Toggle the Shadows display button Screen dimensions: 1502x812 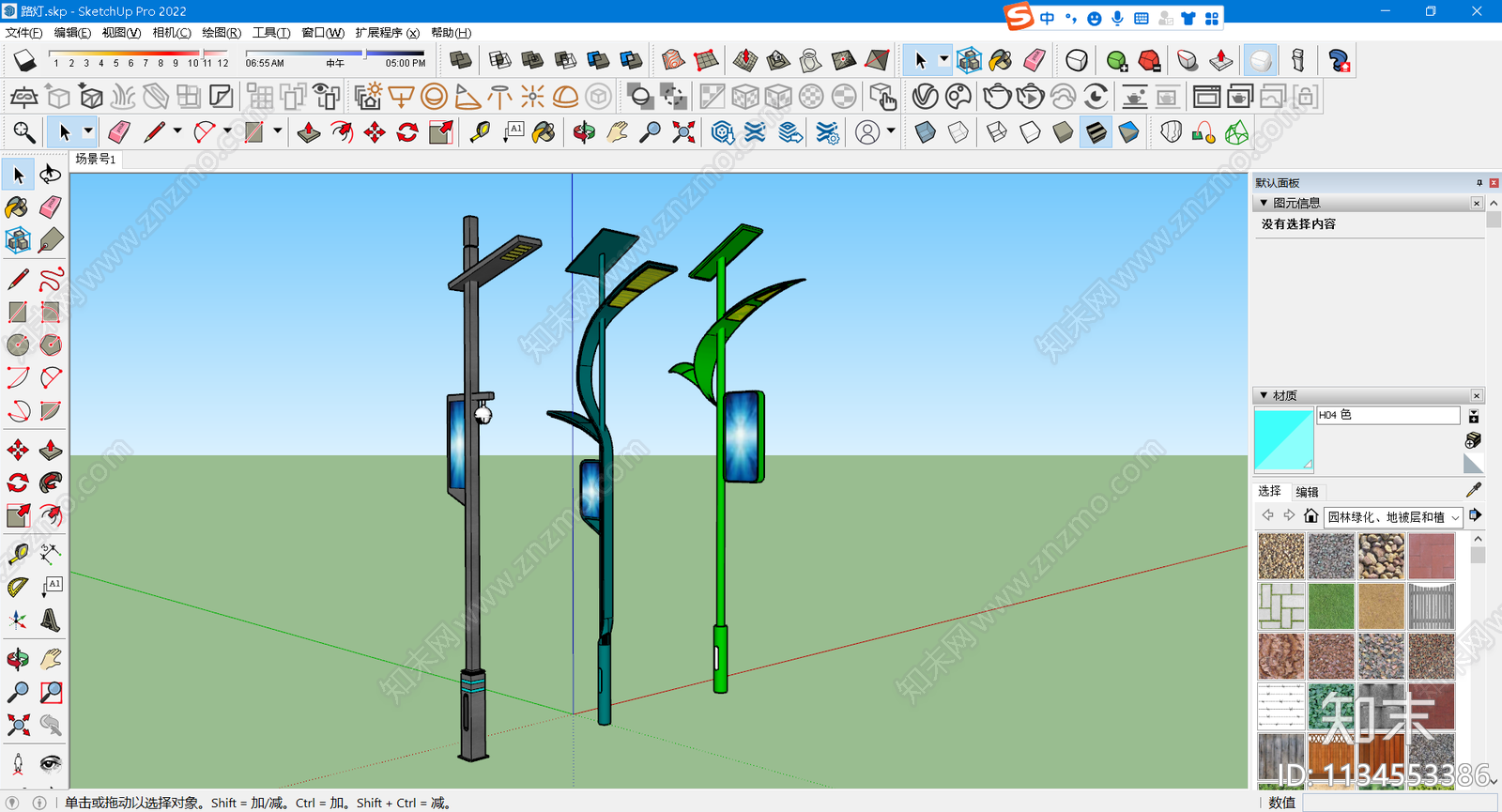tap(25, 60)
